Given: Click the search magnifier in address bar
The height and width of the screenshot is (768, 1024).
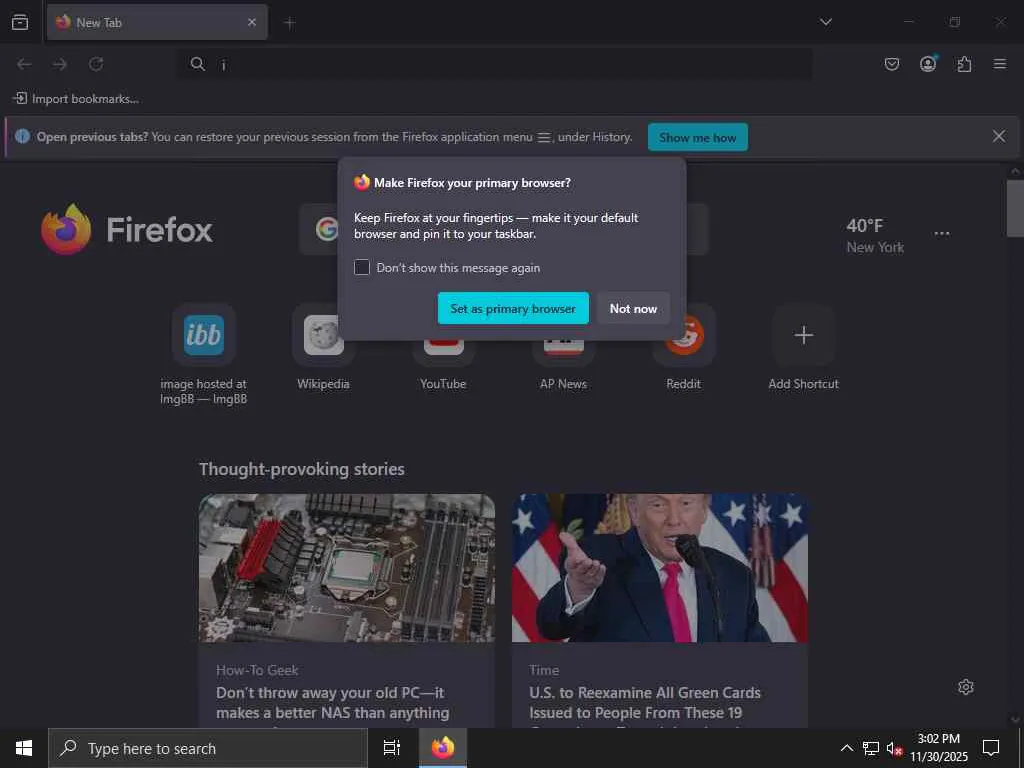Looking at the screenshot, I should [x=197, y=64].
